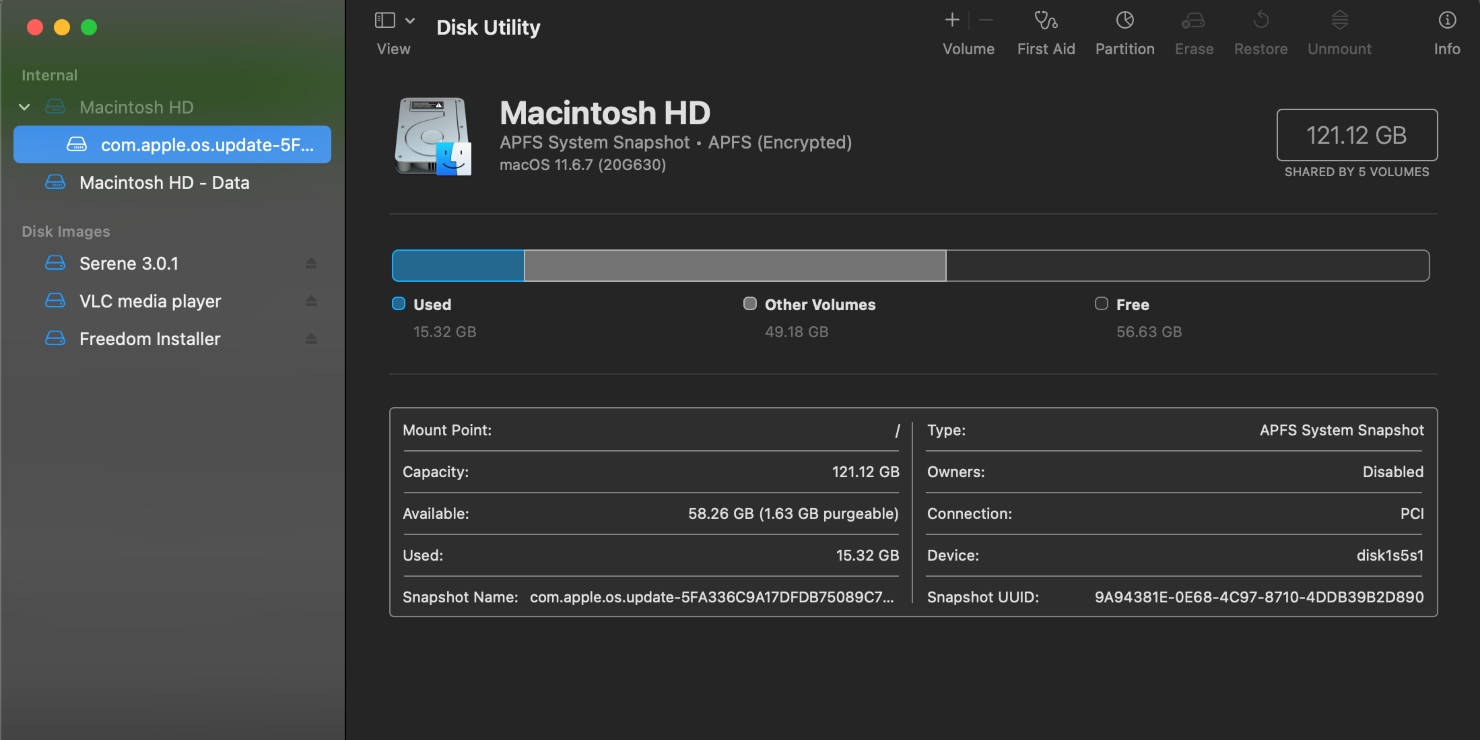The image size is (1480, 740).
Task: Click the Unmount toolbar icon
Action: coord(1340,20)
